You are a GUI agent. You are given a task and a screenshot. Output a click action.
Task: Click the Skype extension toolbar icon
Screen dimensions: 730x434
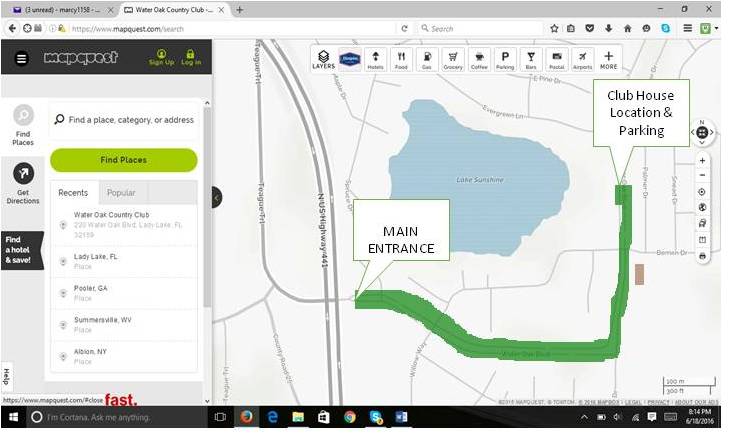point(666,28)
